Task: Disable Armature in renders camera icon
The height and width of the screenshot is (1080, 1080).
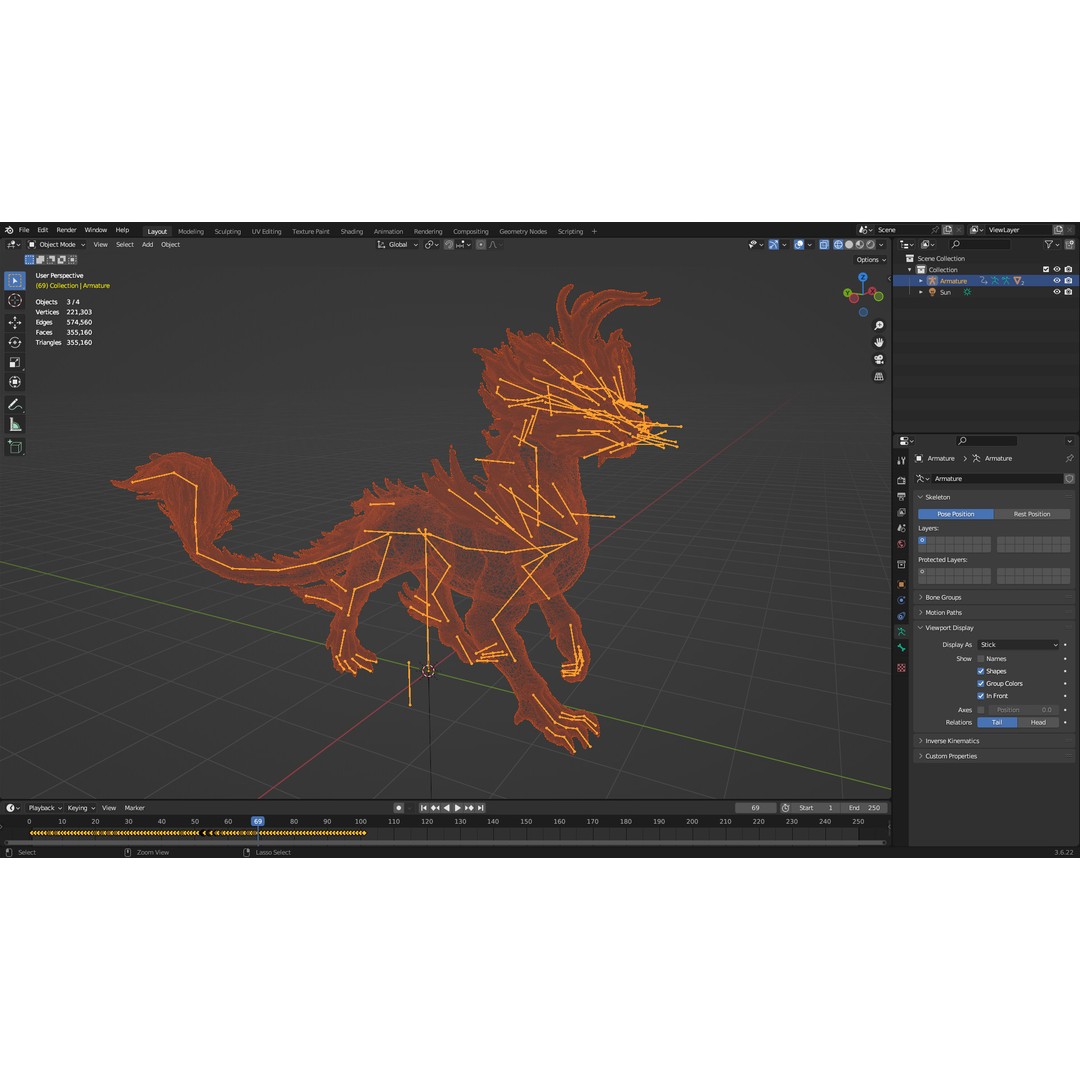Action: [1068, 281]
